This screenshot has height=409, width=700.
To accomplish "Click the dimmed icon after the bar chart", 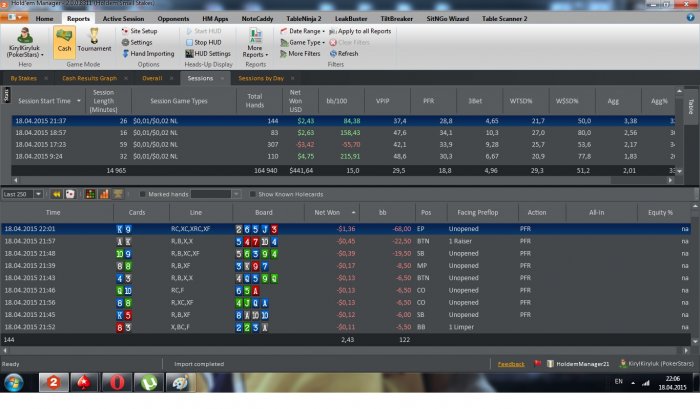I will [118, 194].
